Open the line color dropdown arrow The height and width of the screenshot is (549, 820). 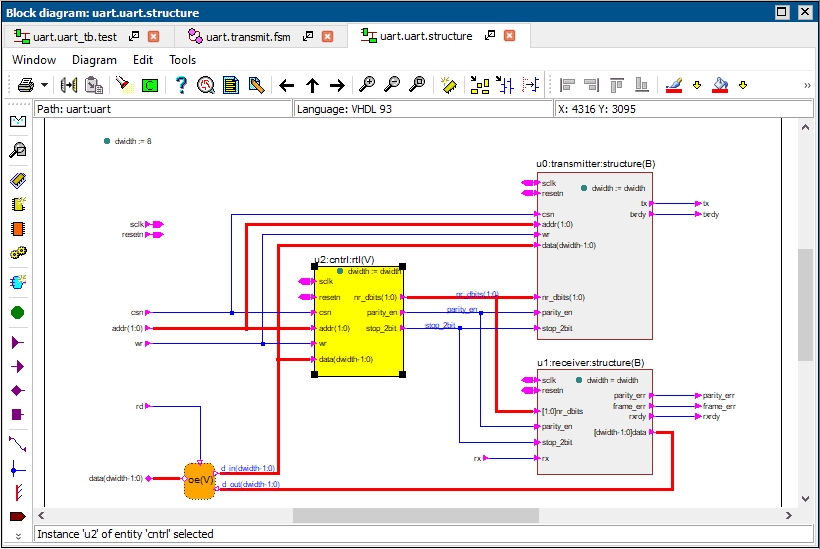point(697,85)
